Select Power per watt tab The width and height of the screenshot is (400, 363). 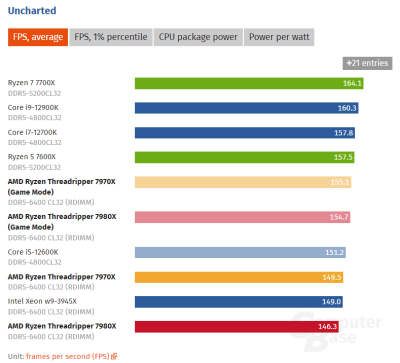[x=279, y=37]
